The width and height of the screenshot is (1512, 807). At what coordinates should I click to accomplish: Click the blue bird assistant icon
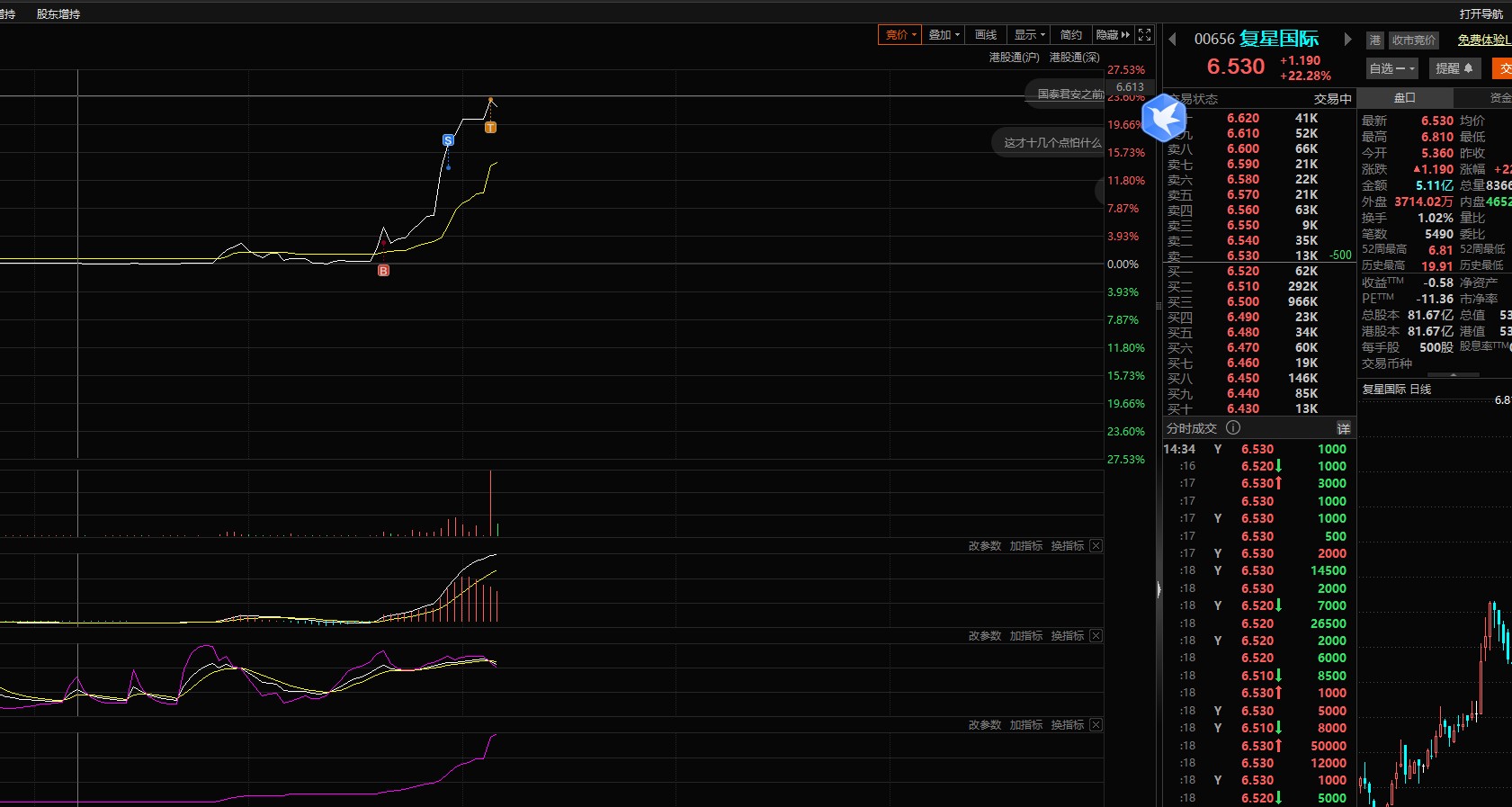coord(1164,117)
